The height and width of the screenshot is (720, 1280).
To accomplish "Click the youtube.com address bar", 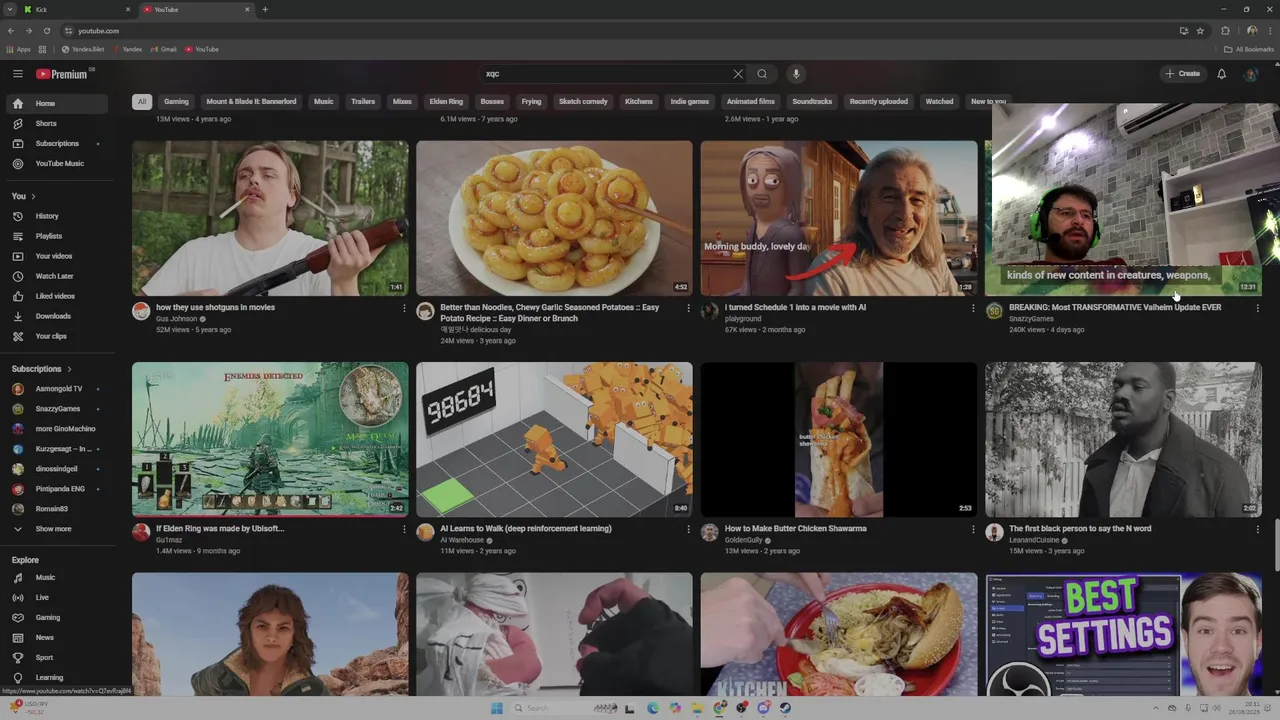I will 620,31.
